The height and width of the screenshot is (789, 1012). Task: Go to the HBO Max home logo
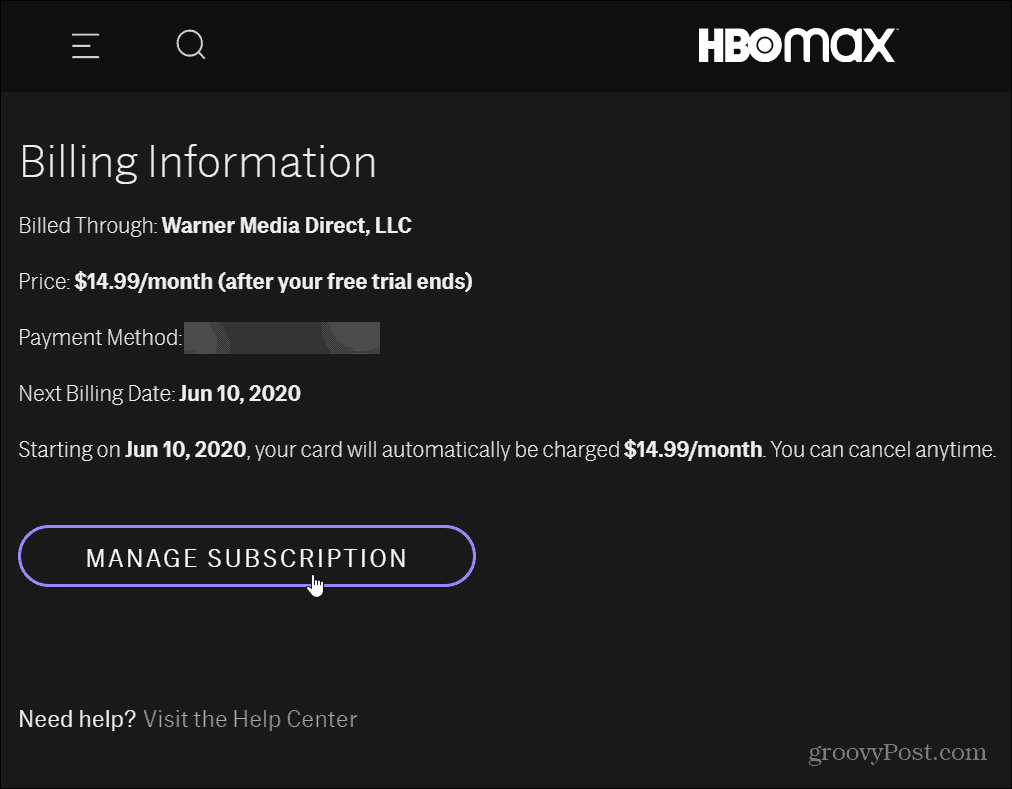pyautogui.click(x=798, y=45)
